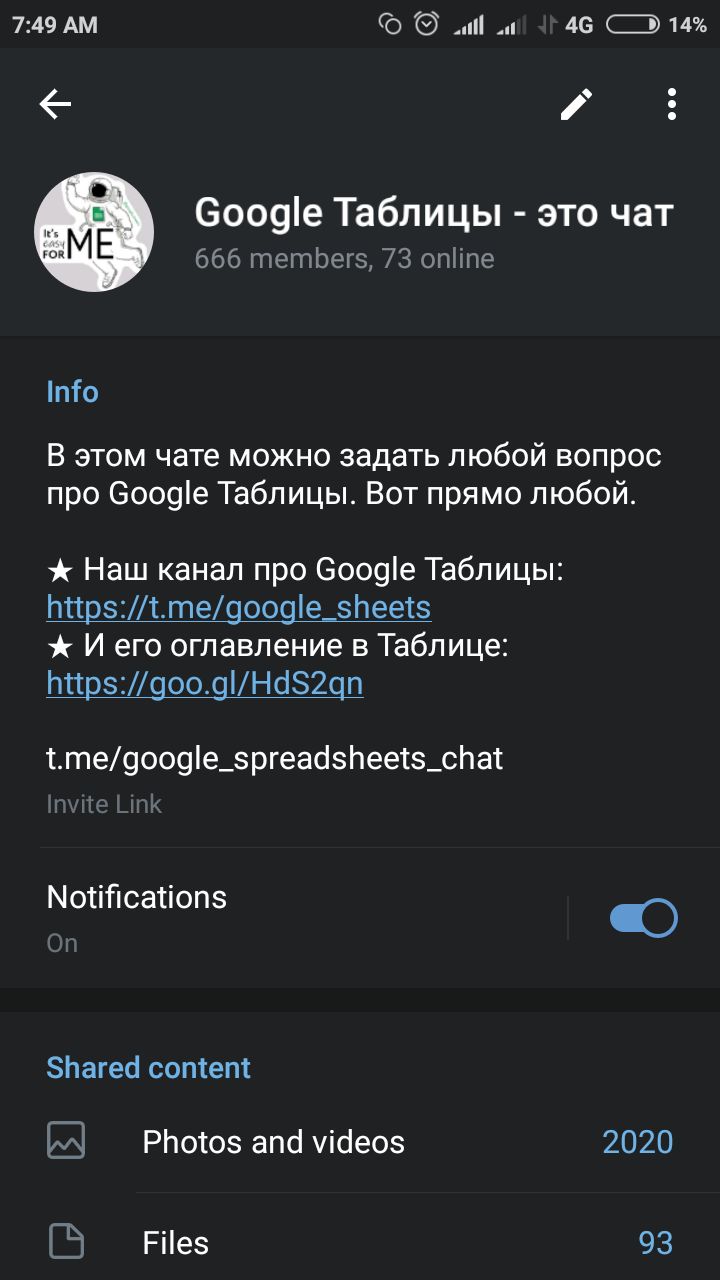
Task: Open the shared Files list
Action: coord(176,1243)
